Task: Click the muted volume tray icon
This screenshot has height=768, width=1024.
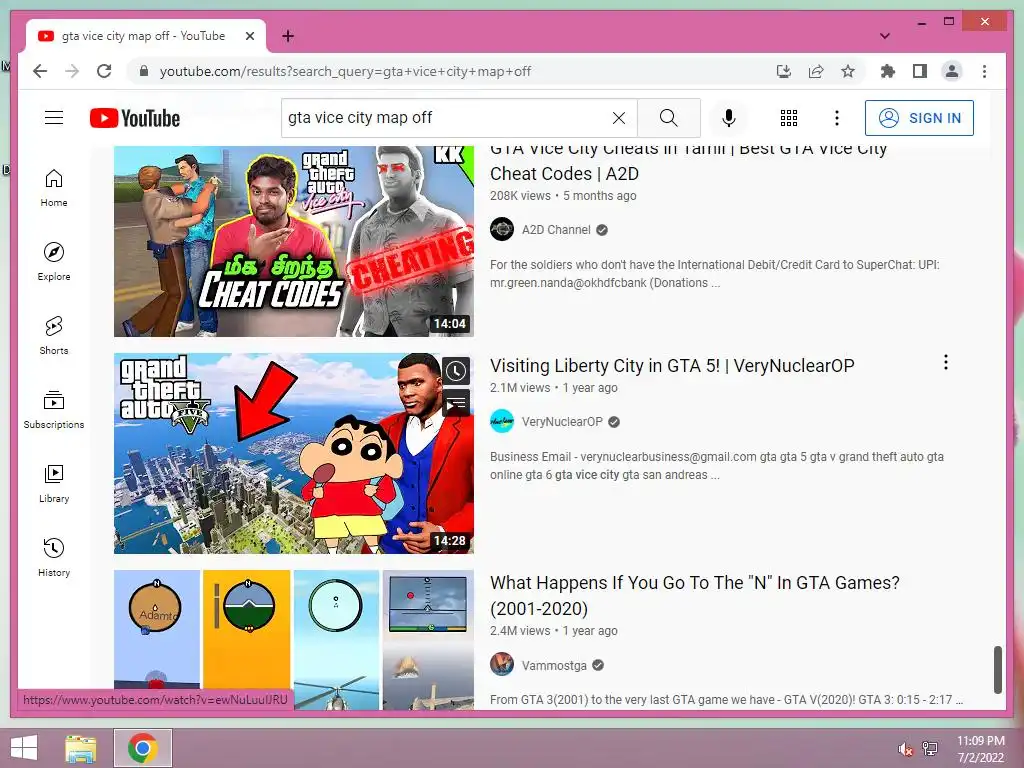Action: click(905, 749)
